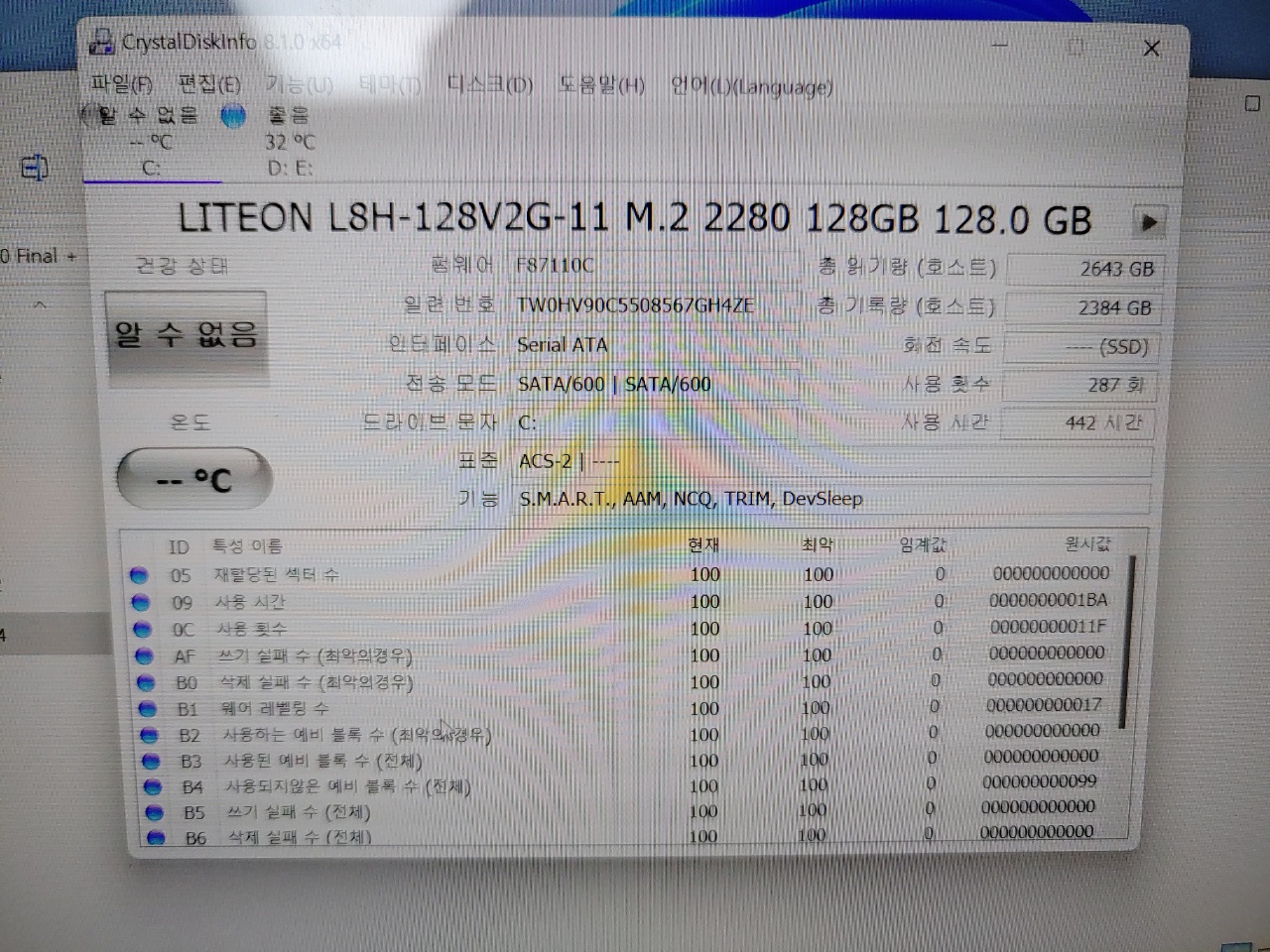Select the 09 사용 시간 attribute row
The width and height of the screenshot is (1270, 952).
pos(625,601)
